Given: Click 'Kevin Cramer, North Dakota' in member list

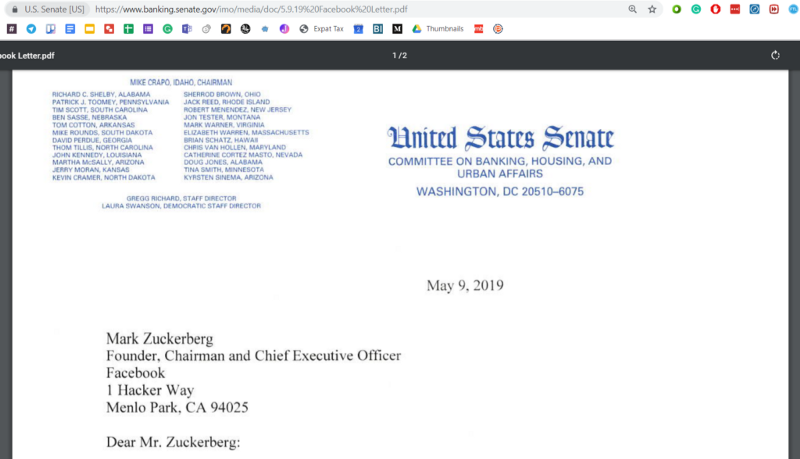Looking at the screenshot, I should (104, 177).
